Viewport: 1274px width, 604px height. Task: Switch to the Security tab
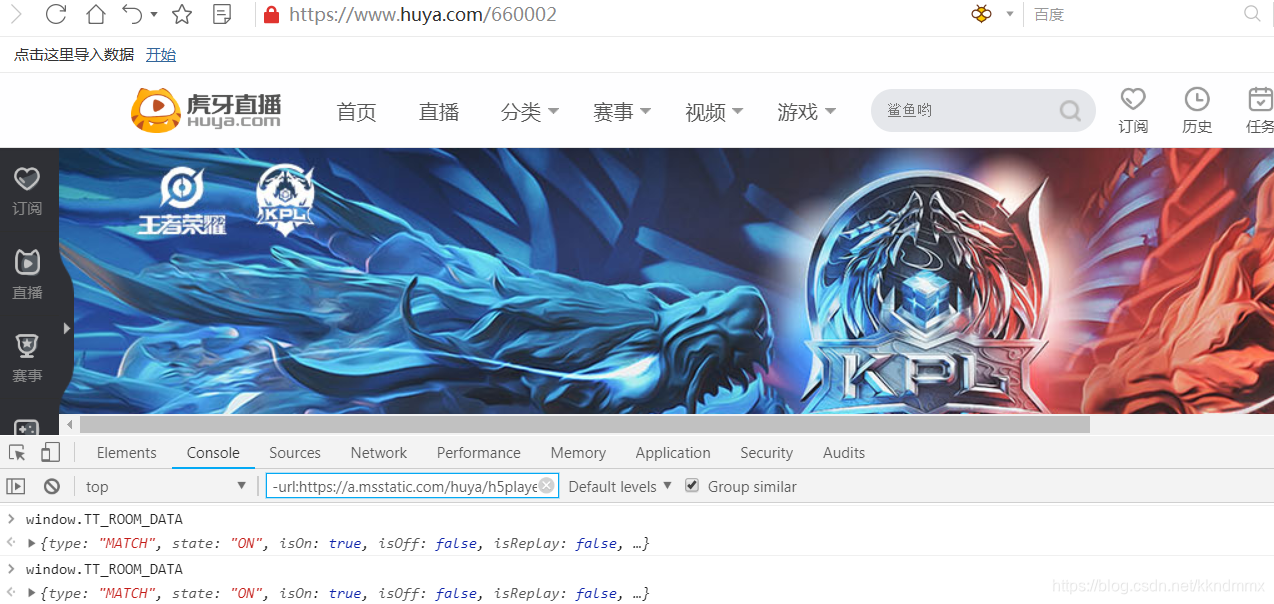pos(767,453)
